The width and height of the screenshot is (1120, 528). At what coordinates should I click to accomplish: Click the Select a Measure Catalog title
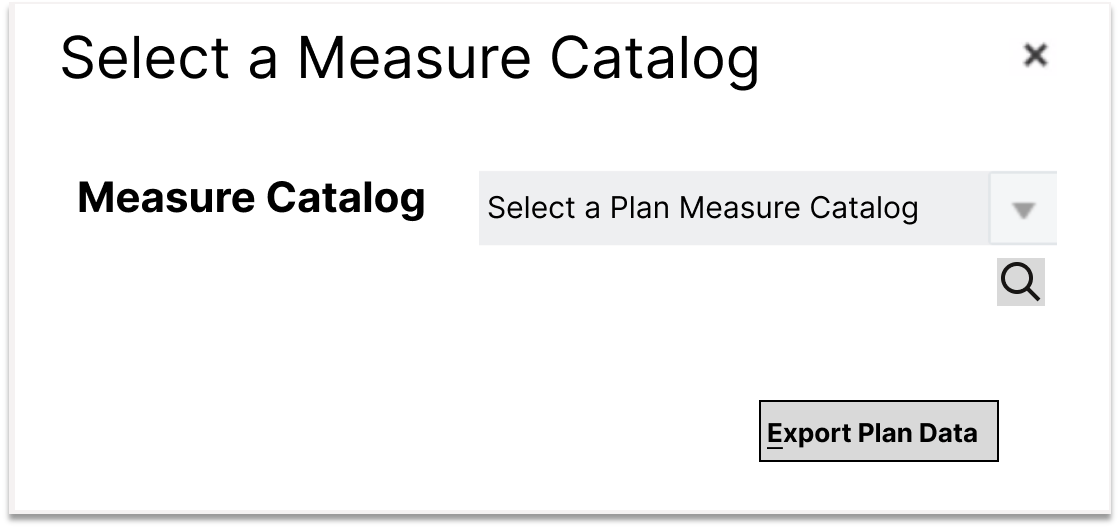(x=410, y=59)
